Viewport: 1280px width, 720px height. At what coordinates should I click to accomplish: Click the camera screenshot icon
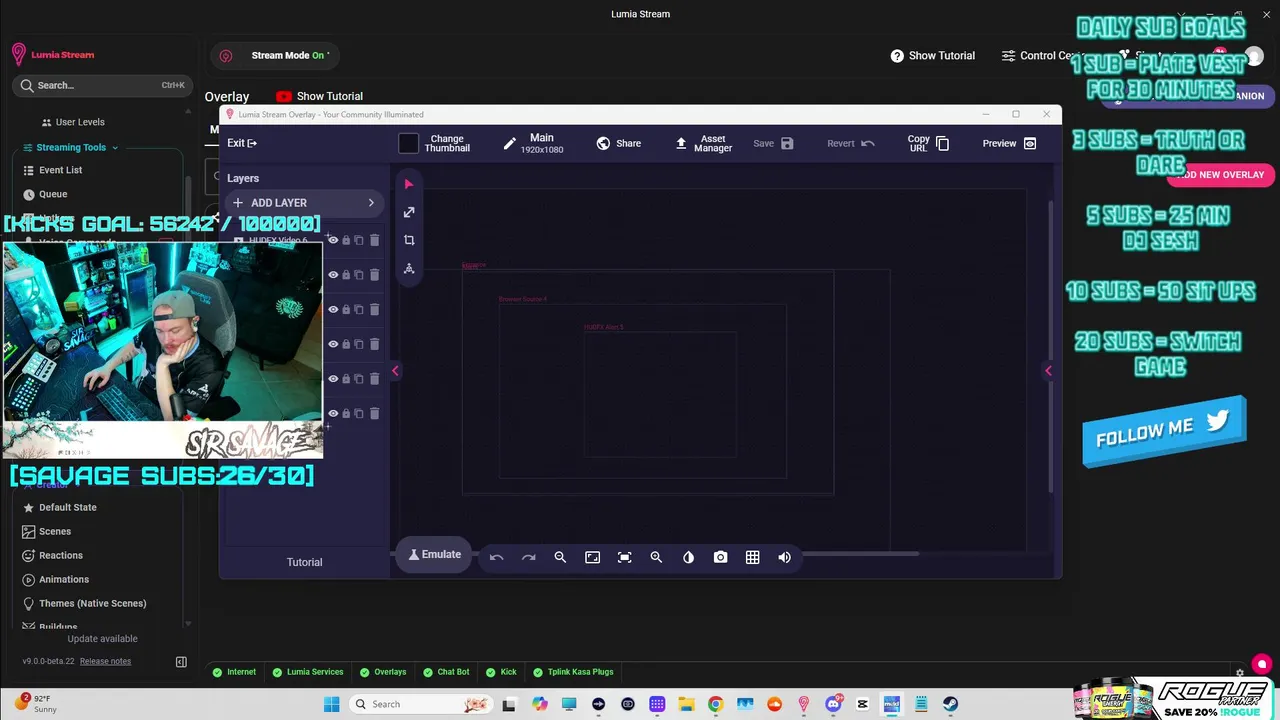point(720,557)
